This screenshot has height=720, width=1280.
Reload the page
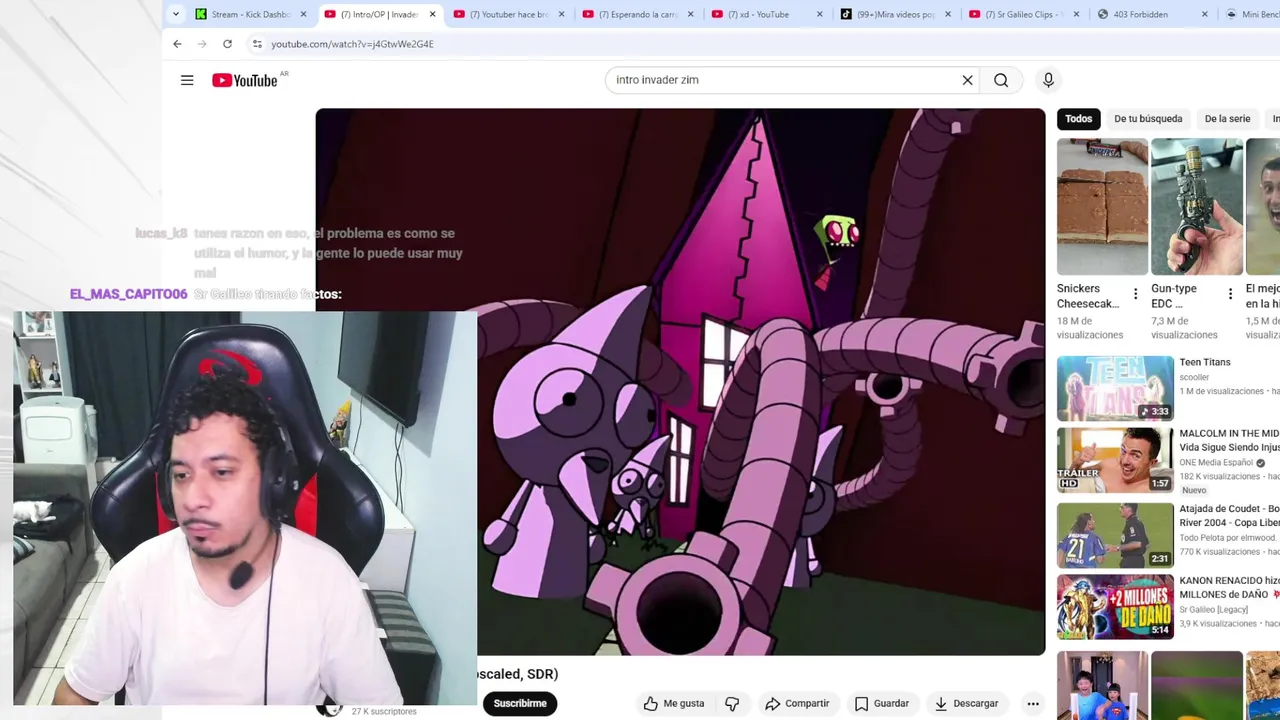tap(227, 44)
